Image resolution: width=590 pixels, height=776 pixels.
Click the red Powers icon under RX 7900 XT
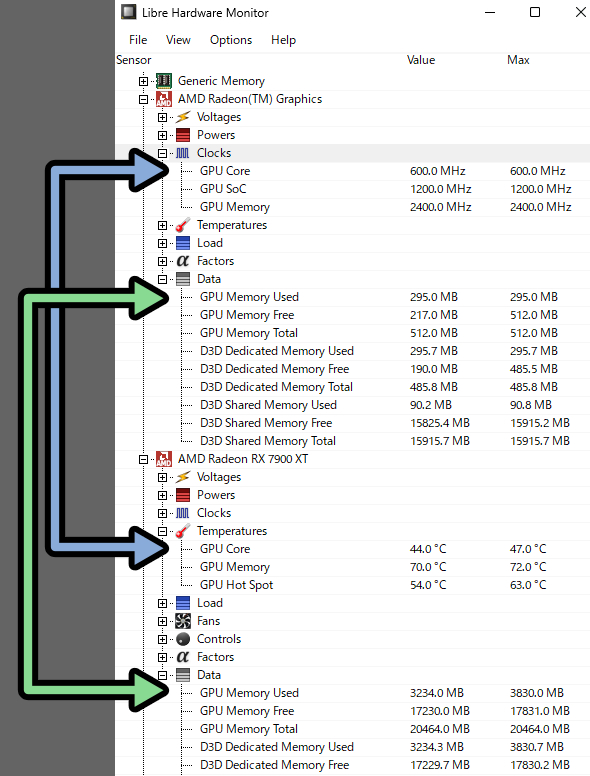[183, 495]
